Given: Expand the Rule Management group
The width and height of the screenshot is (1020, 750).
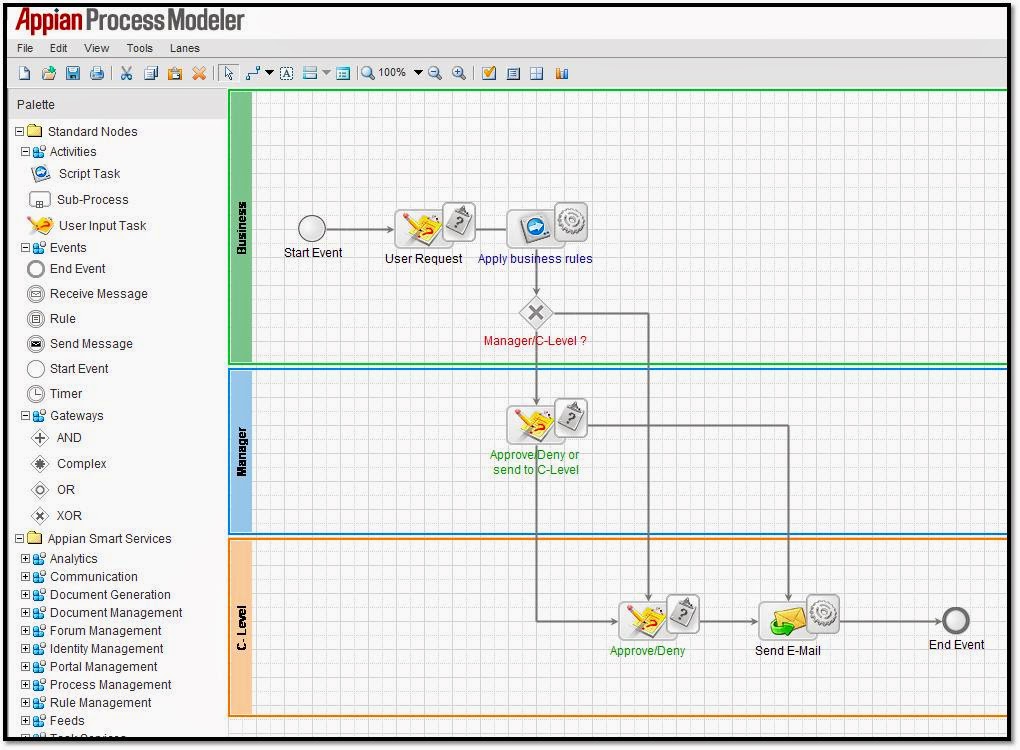Looking at the screenshot, I should (25, 703).
